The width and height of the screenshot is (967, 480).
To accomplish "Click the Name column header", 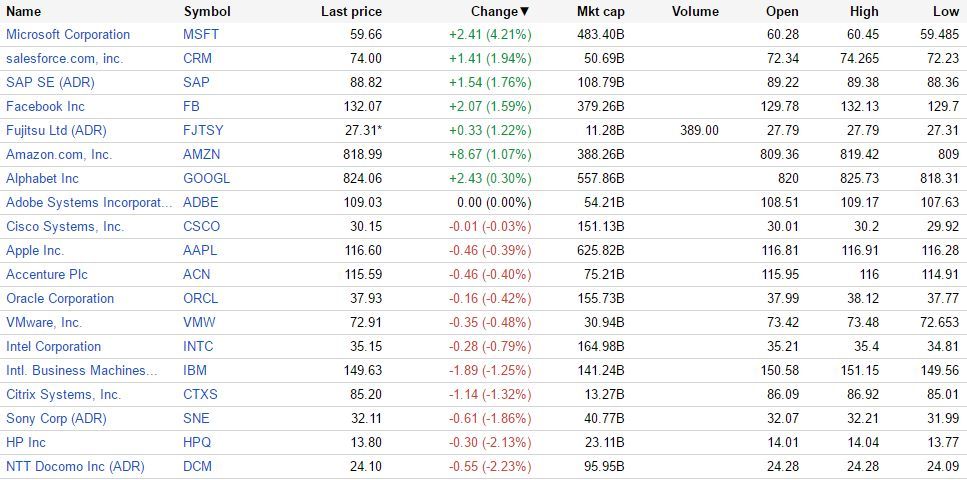I will click(x=24, y=12).
